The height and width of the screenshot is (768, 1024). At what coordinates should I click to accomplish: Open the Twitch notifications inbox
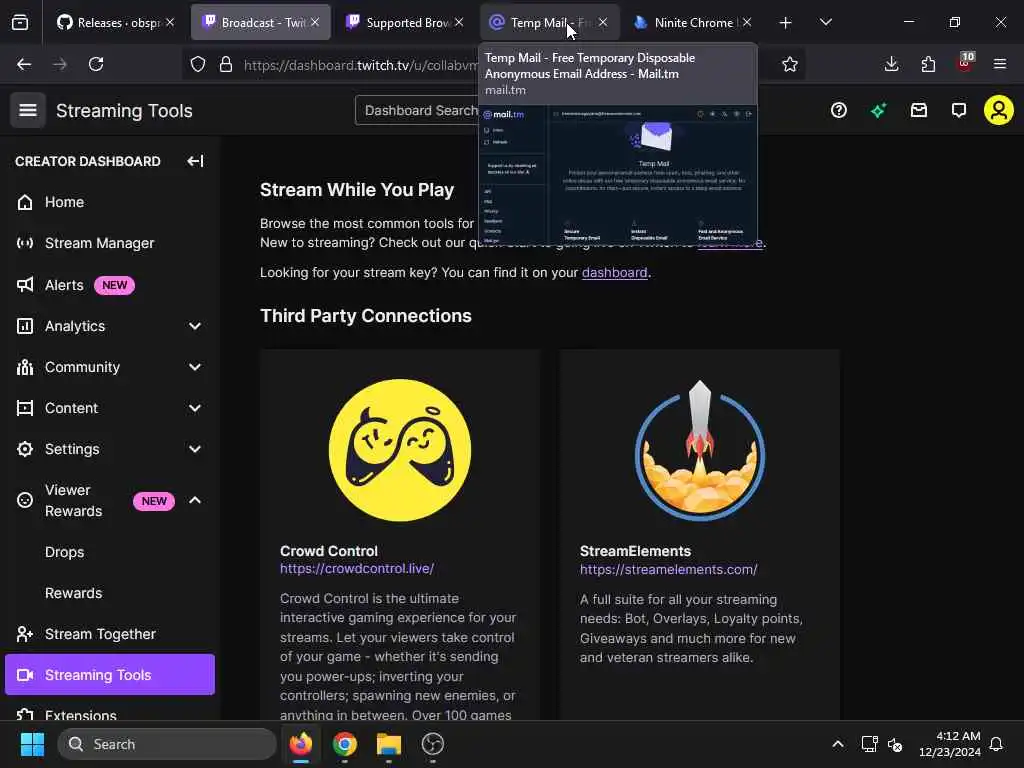[919, 110]
